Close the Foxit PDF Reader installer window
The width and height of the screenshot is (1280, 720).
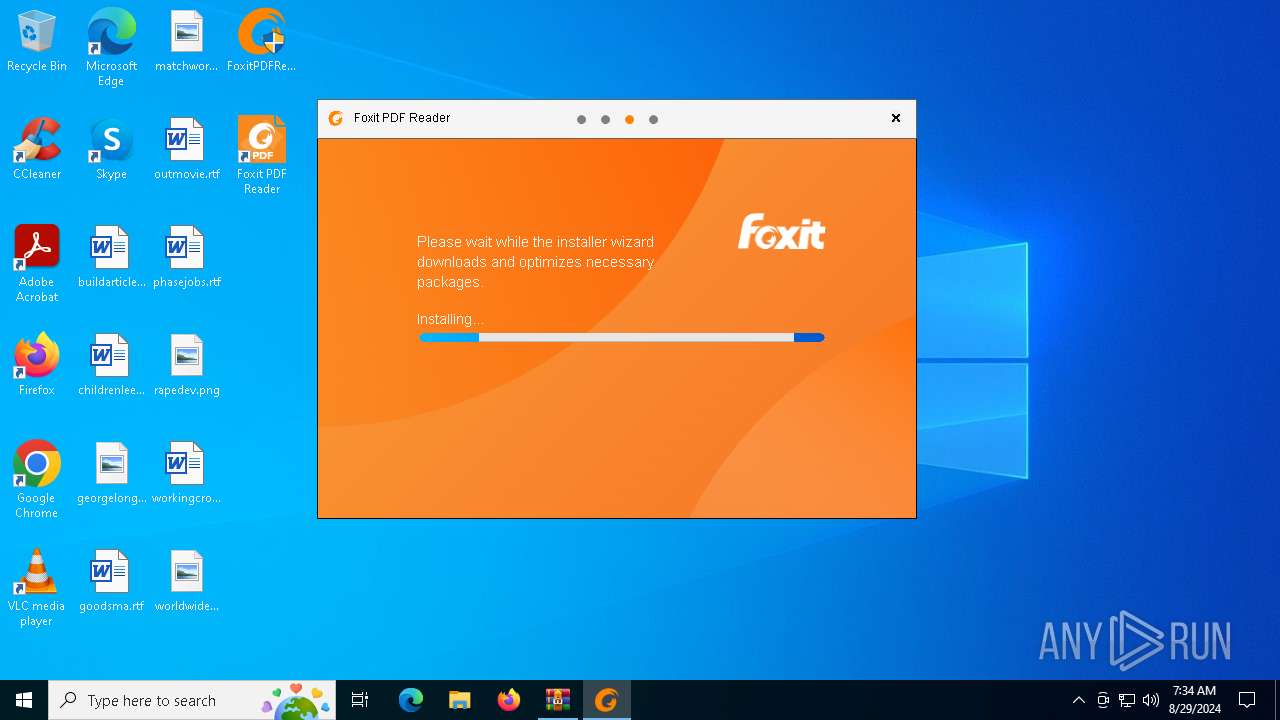click(896, 118)
